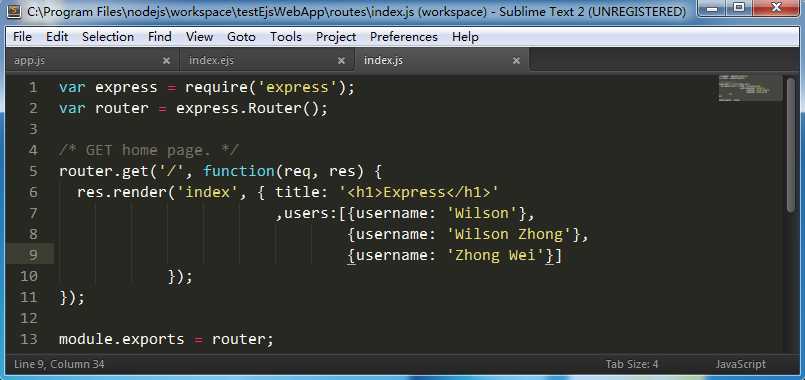Open the File menu
This screenshot has height=380, width=805.
click(x=22, y=37)
